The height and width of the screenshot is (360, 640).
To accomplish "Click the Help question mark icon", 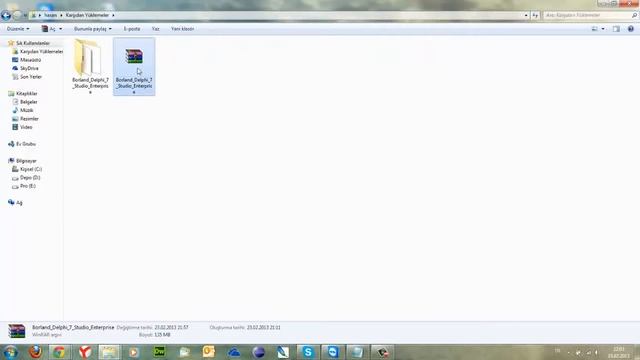I will coord(631,29).
